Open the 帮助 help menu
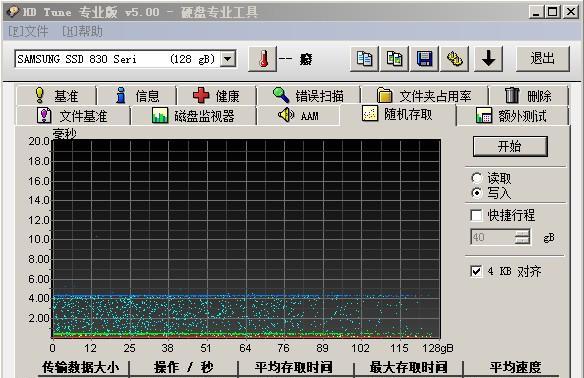This screenshot has height=378, width=584. [x=82, y=31]
